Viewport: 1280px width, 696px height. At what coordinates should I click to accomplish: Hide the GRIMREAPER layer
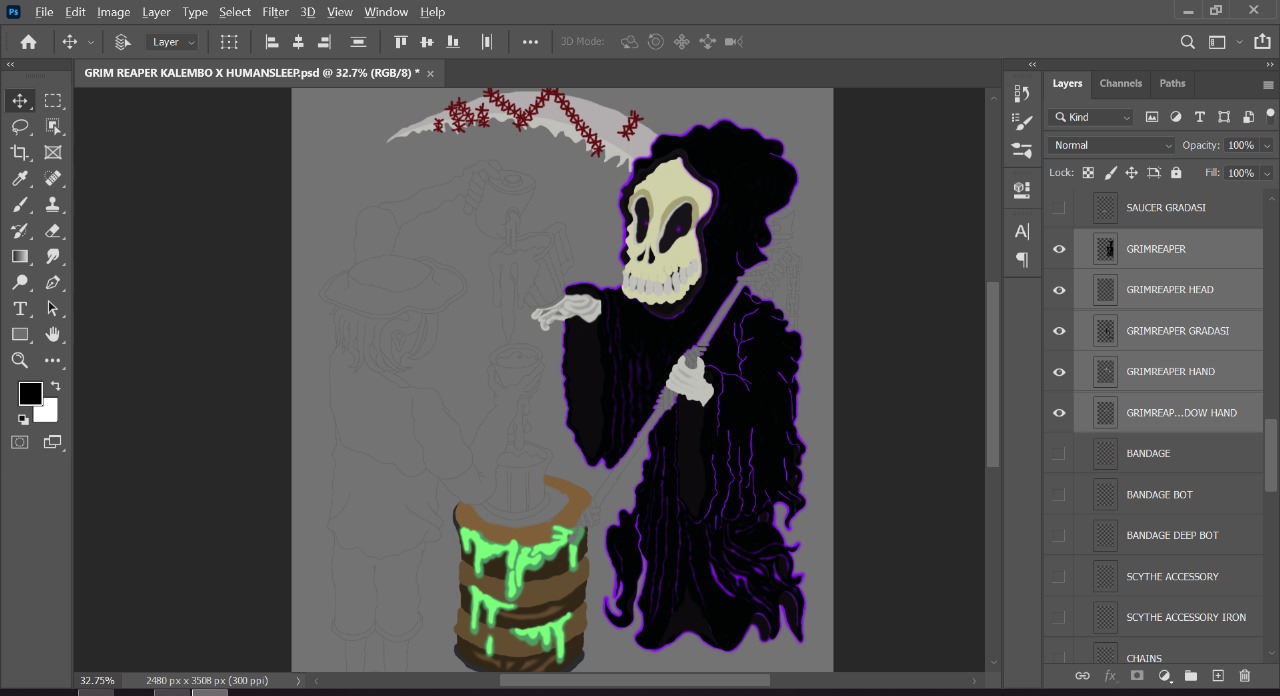click(x=1059, y=249)
